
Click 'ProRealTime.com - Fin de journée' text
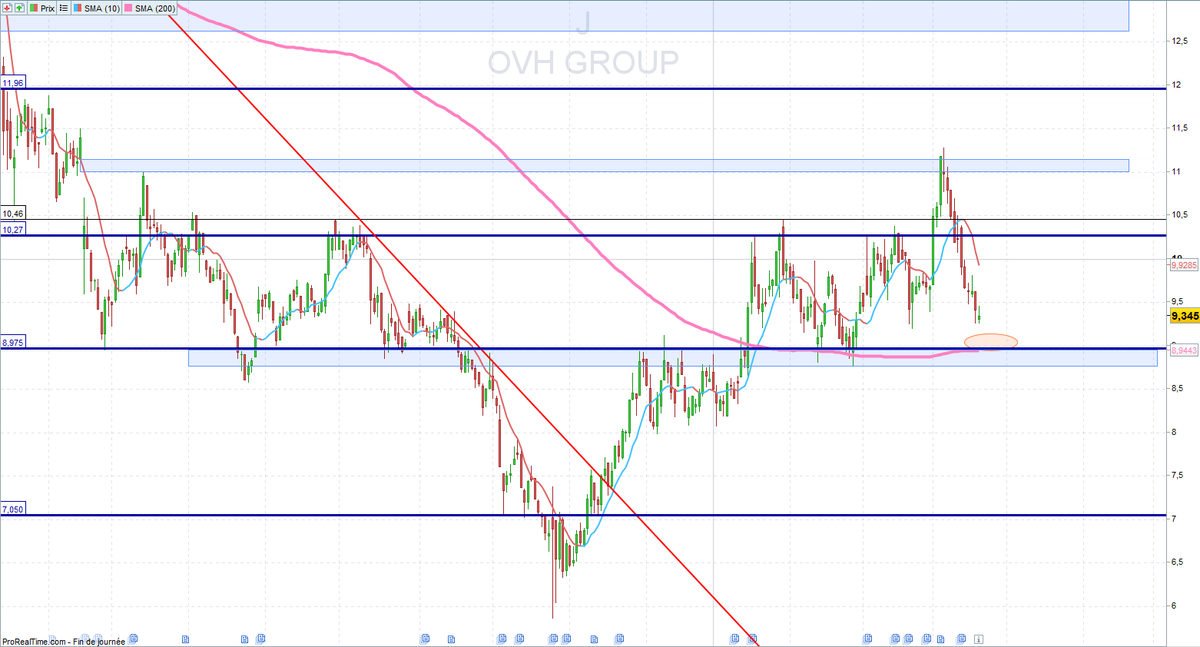(63, 642)
